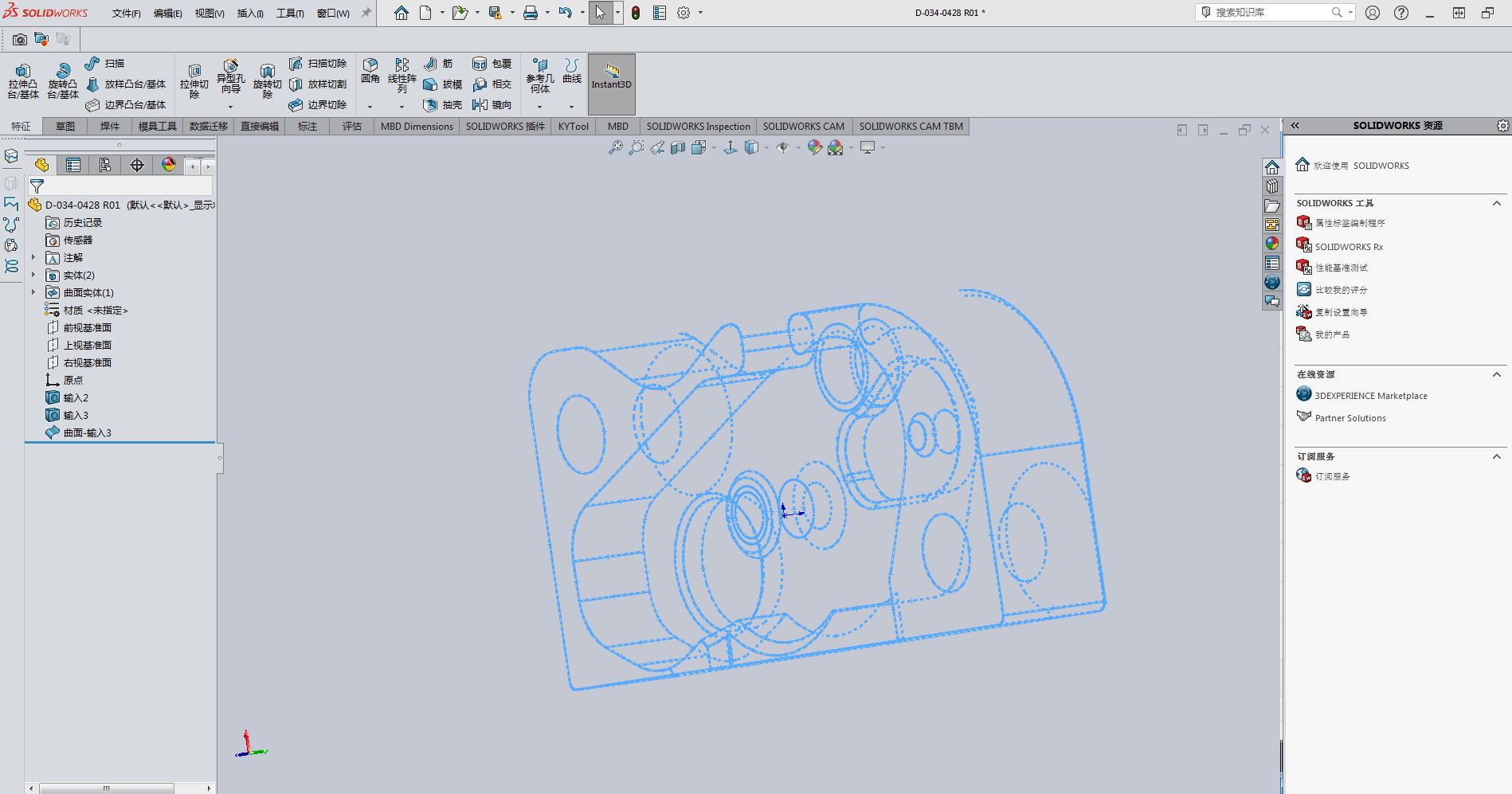The width and height of the screenshot is (1512, 794).
Task: Select the Extruded Boss/Base tool (拉伸凸台/基体)
Action: tap(23, 81)
